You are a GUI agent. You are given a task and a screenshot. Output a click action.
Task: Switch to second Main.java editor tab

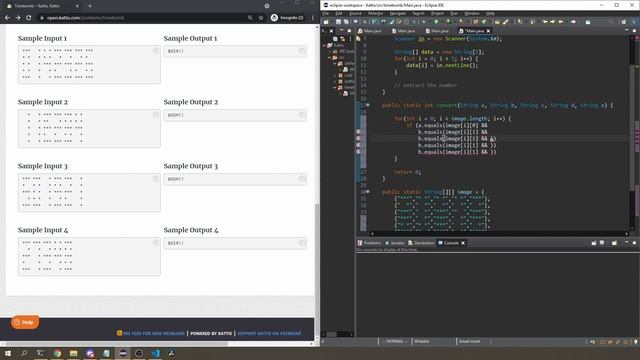[404, 31]
